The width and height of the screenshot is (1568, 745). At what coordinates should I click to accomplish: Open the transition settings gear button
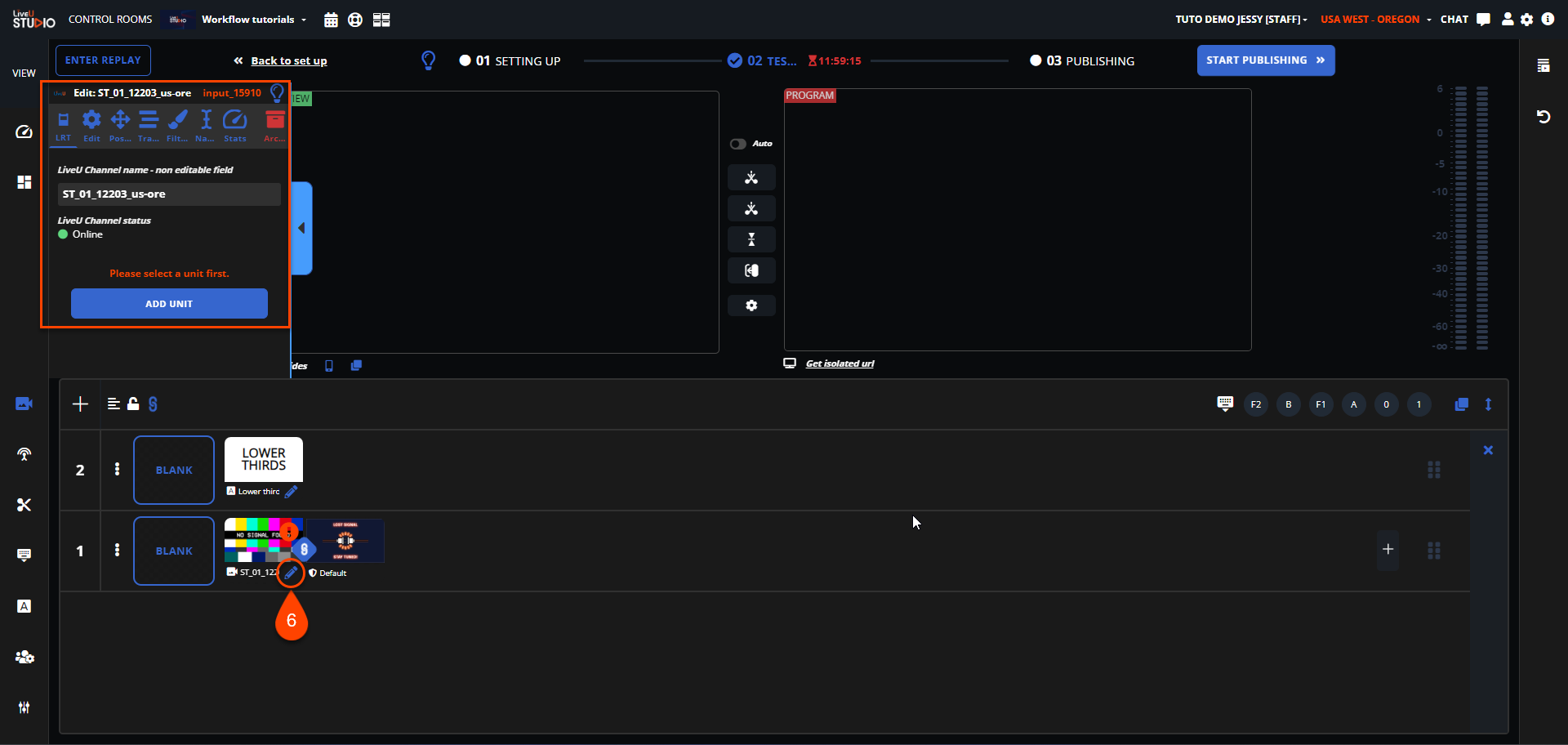pyautogui.click(x=751, y=306)
